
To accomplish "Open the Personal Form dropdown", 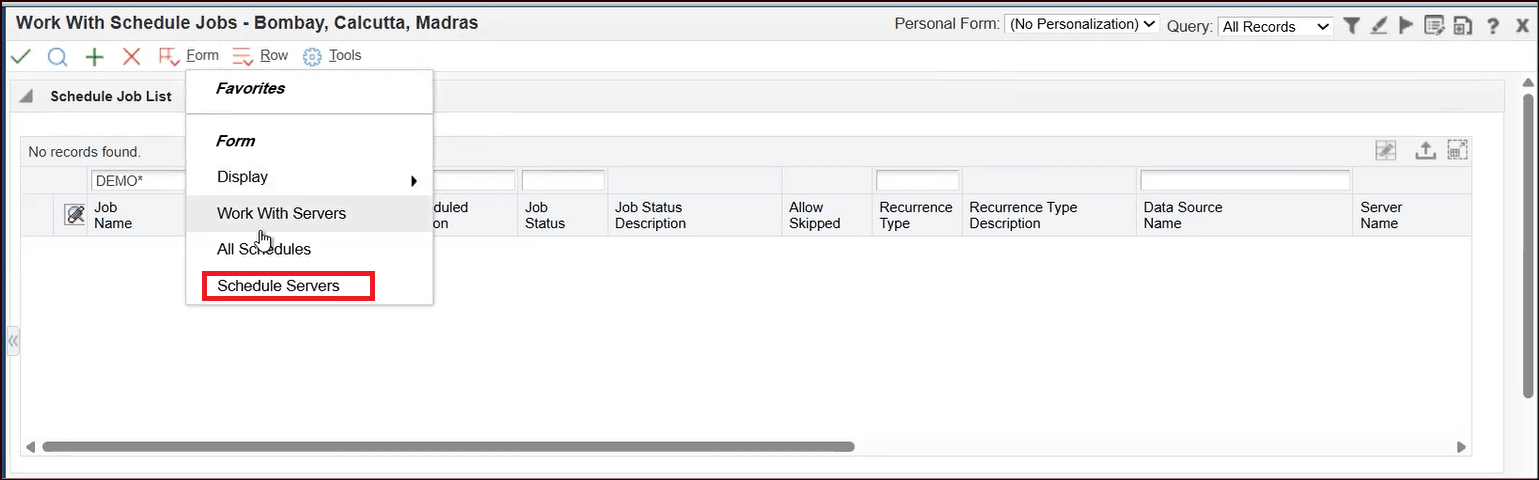I will [x=1081, y=24].
